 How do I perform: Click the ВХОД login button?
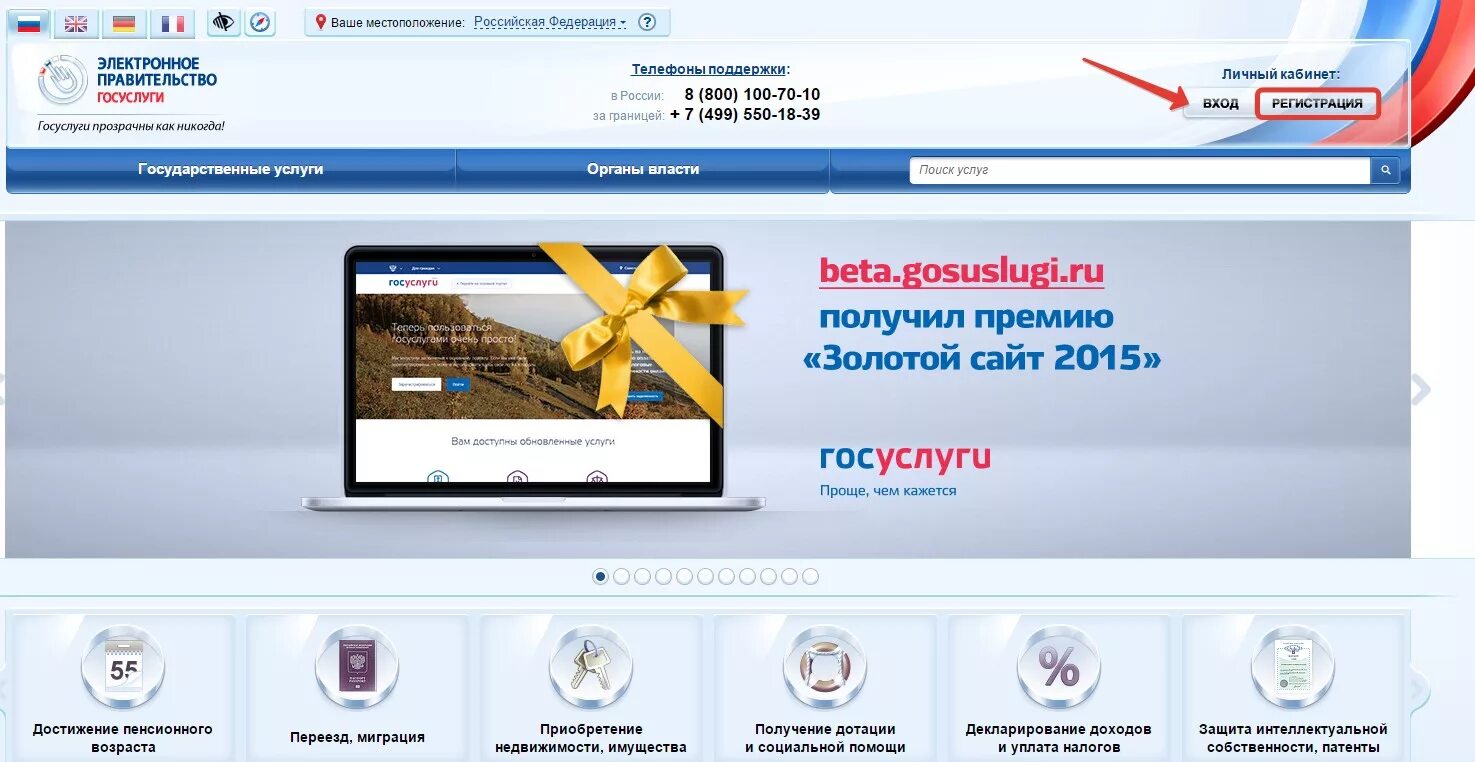coord(1220,104)
